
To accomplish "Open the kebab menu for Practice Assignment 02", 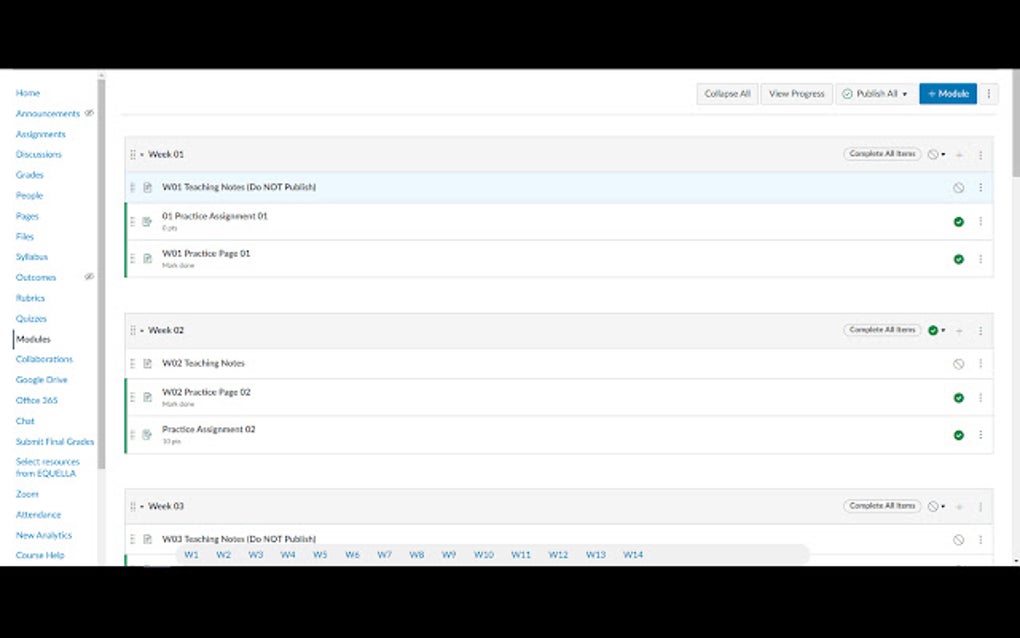I will pos(981,434).
